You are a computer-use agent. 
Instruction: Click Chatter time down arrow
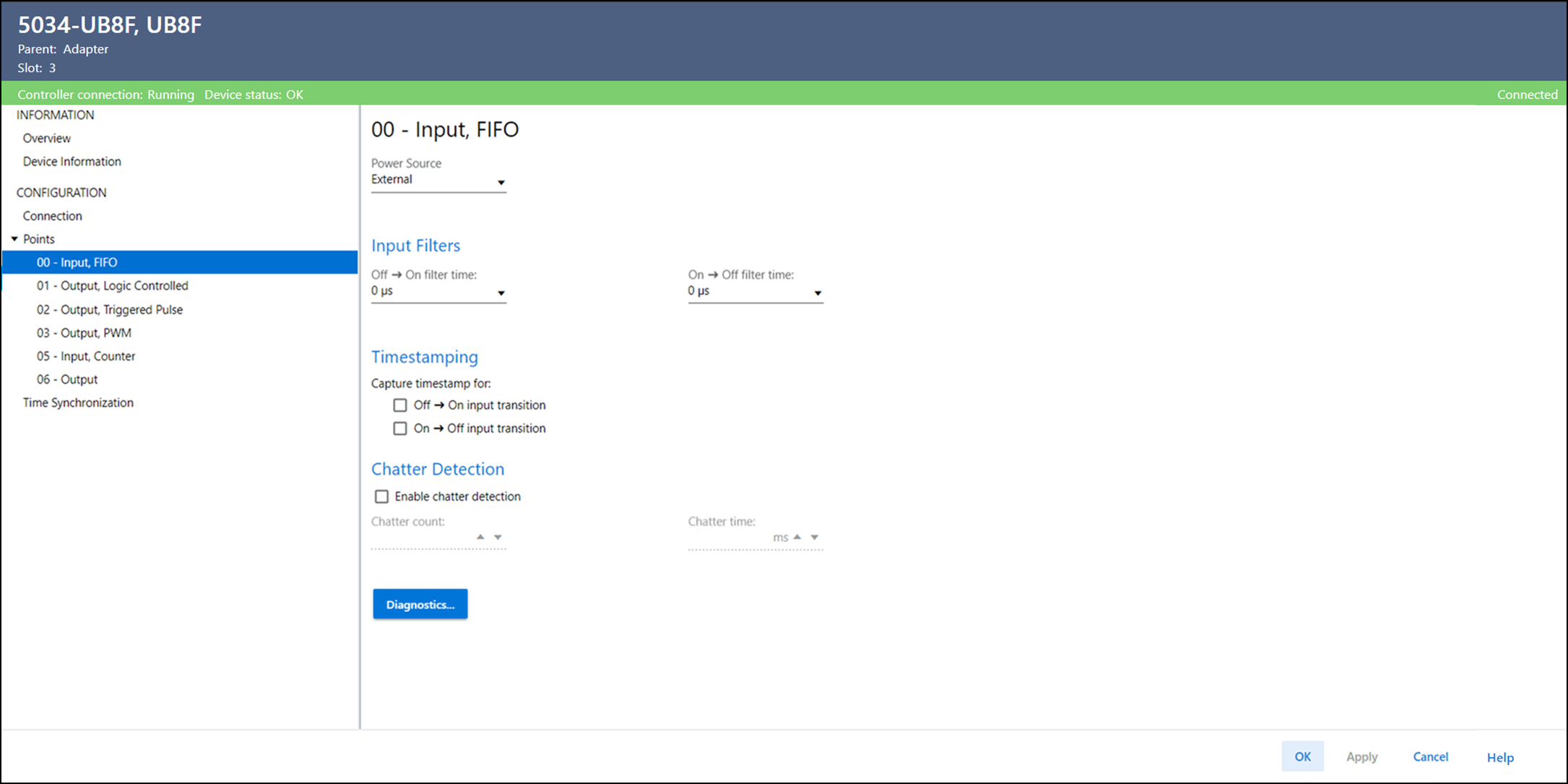(x=815, y=538)
